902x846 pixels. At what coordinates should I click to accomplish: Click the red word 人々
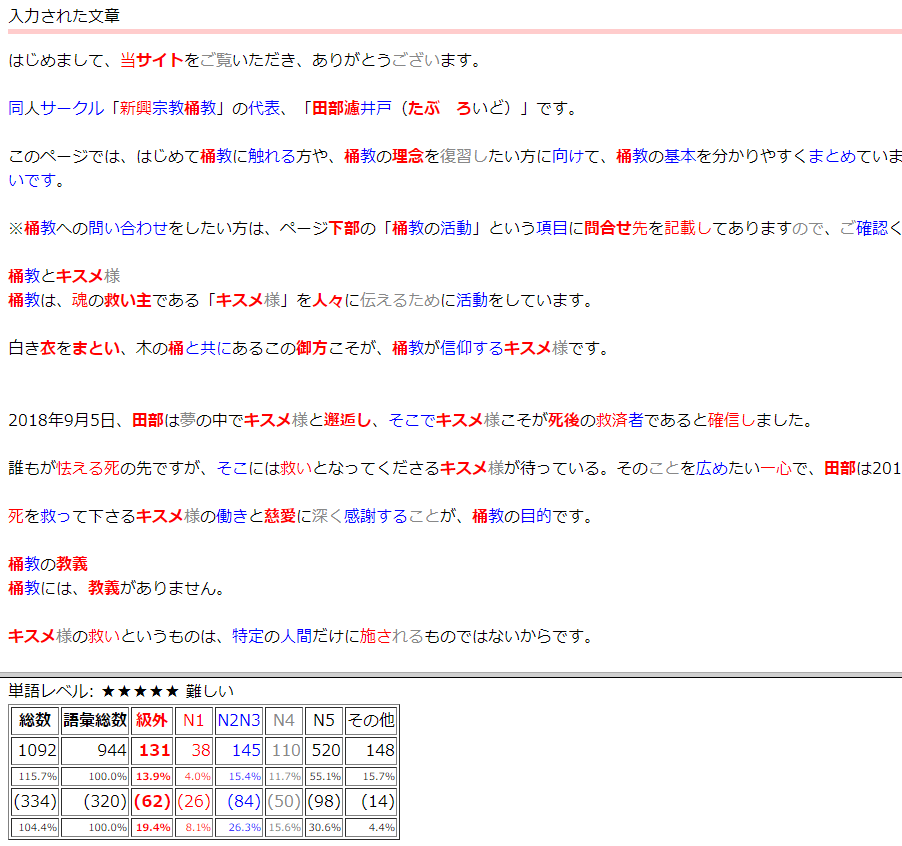[x=328, y=300]
